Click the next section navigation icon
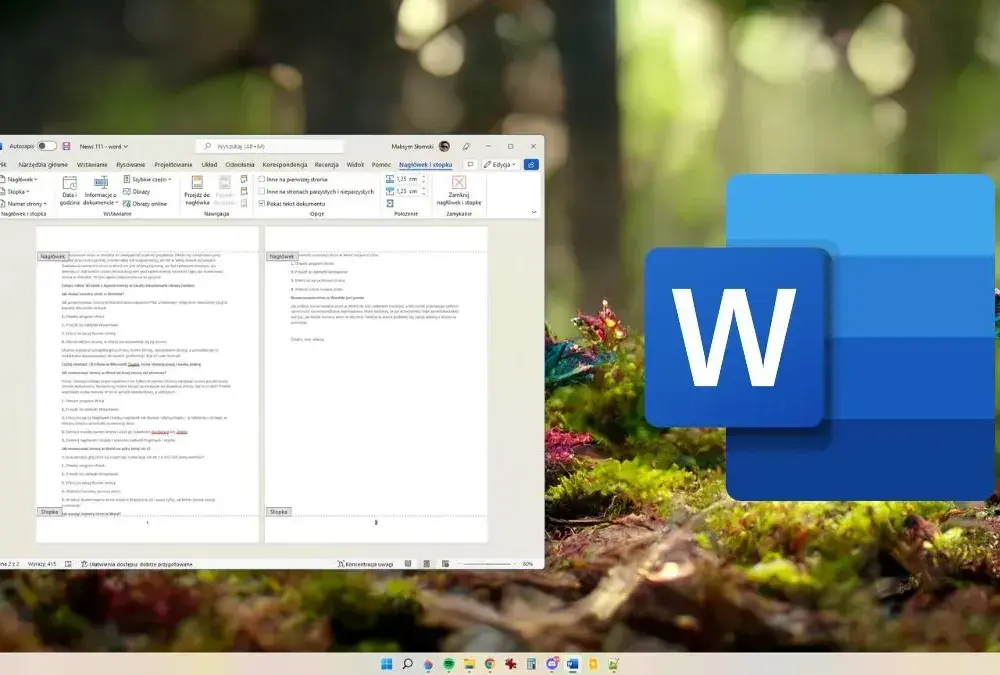This screenshot has width=1000, height=675. [244, 191]
